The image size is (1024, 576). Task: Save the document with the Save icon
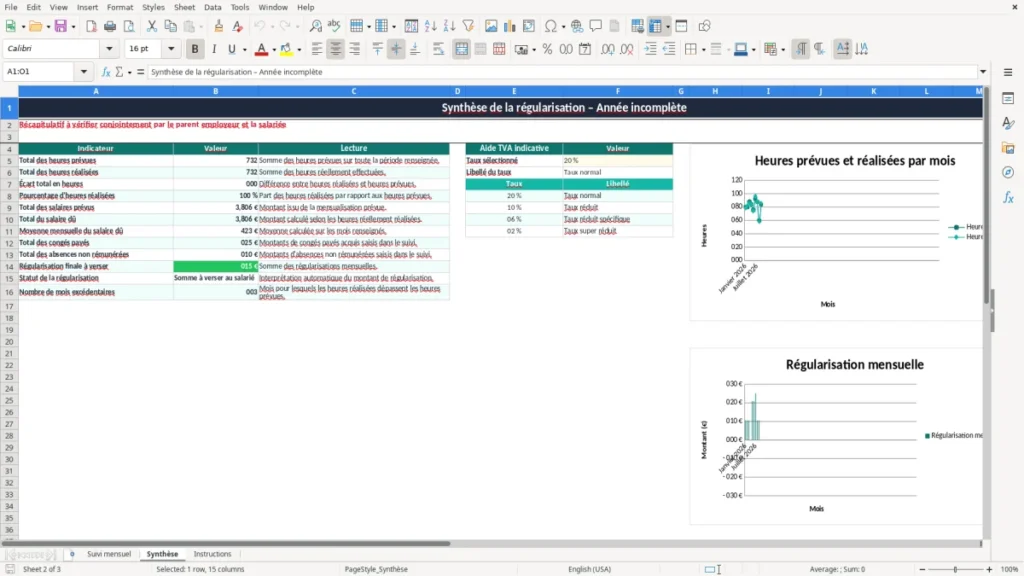point(60,26)
